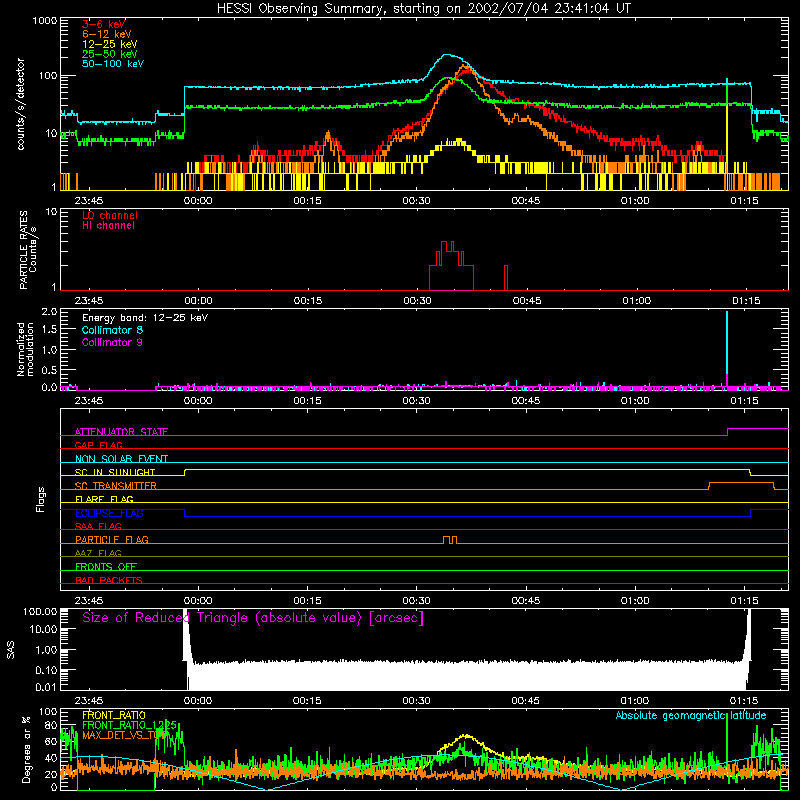800x800 pixels.
Task: Click the SC_TRANSMITTER flag label
Action: [115, 486]
